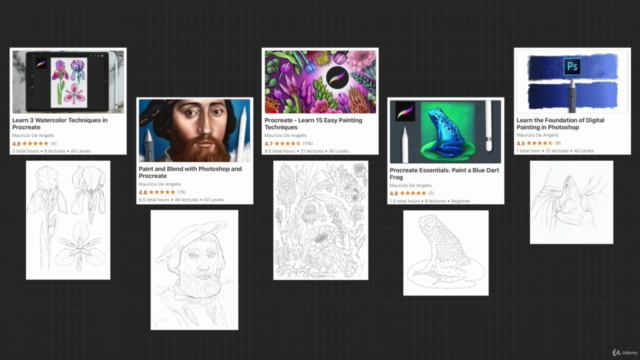Click 'Learn the Foundation of Digital Painting in Photoshop' title
Image resolution: width=640 pixels, height=360 pixels.
tap(560, 124)
